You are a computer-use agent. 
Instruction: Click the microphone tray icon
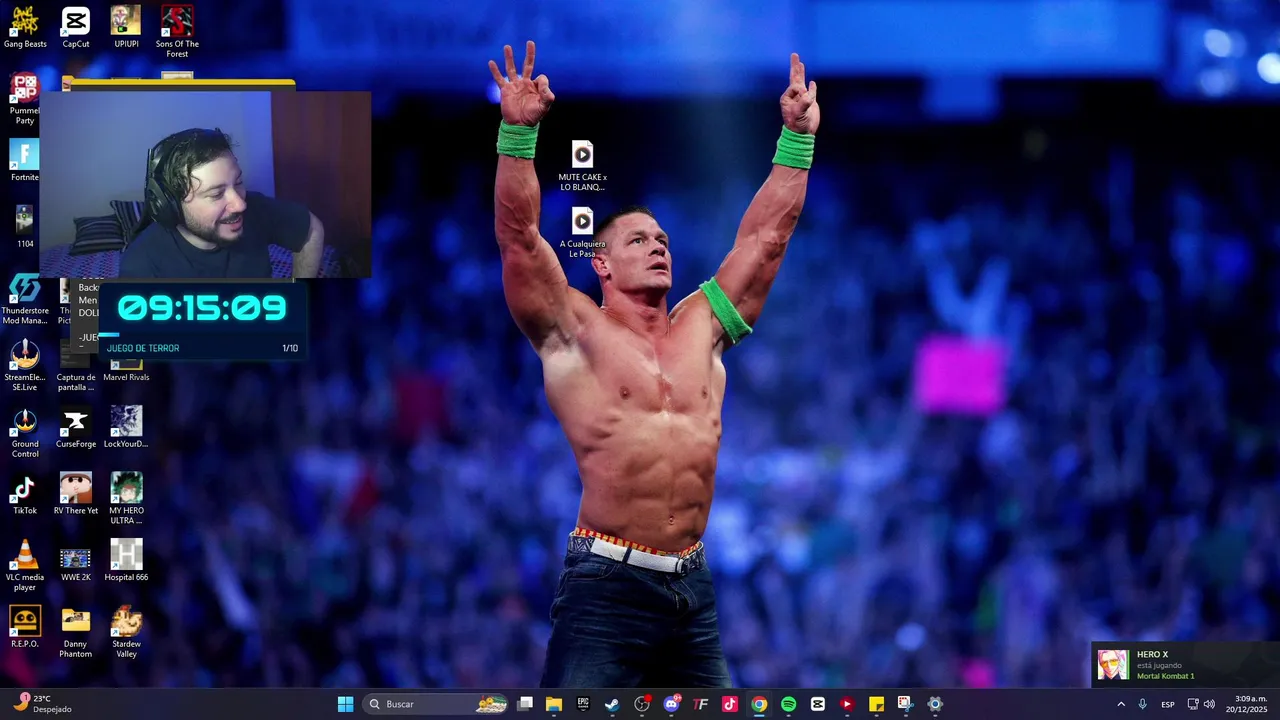tap(1142, 704)
